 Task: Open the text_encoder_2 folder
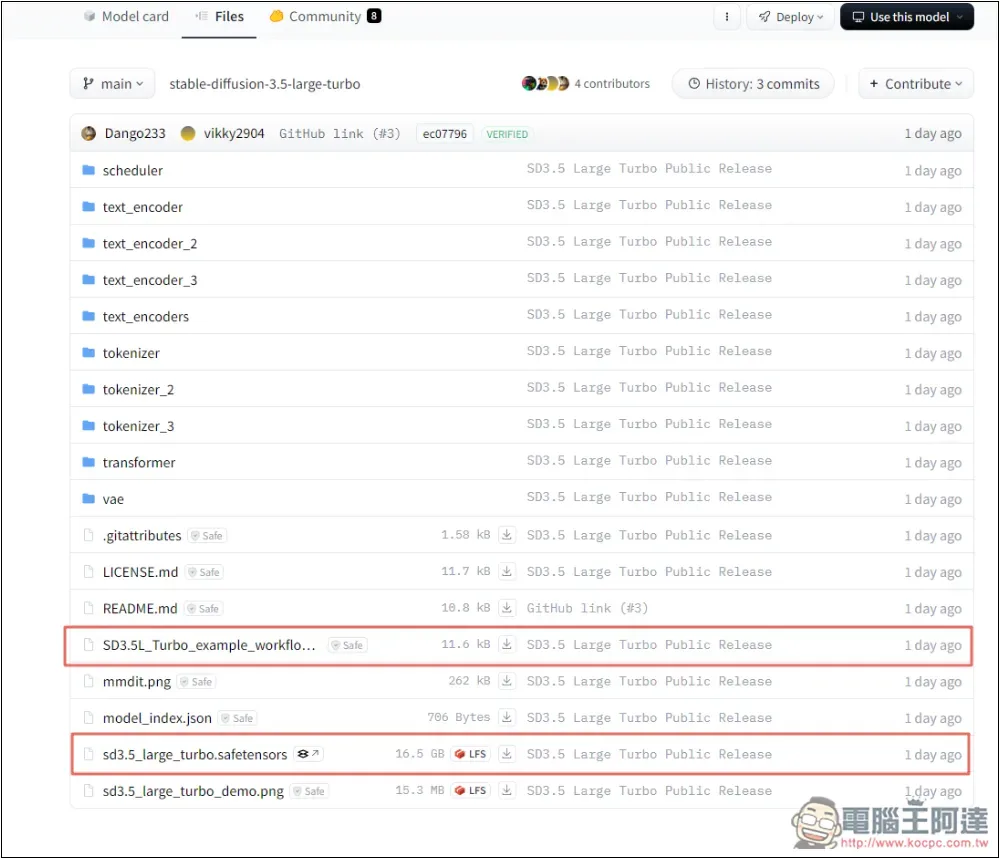tap(150, 244)
